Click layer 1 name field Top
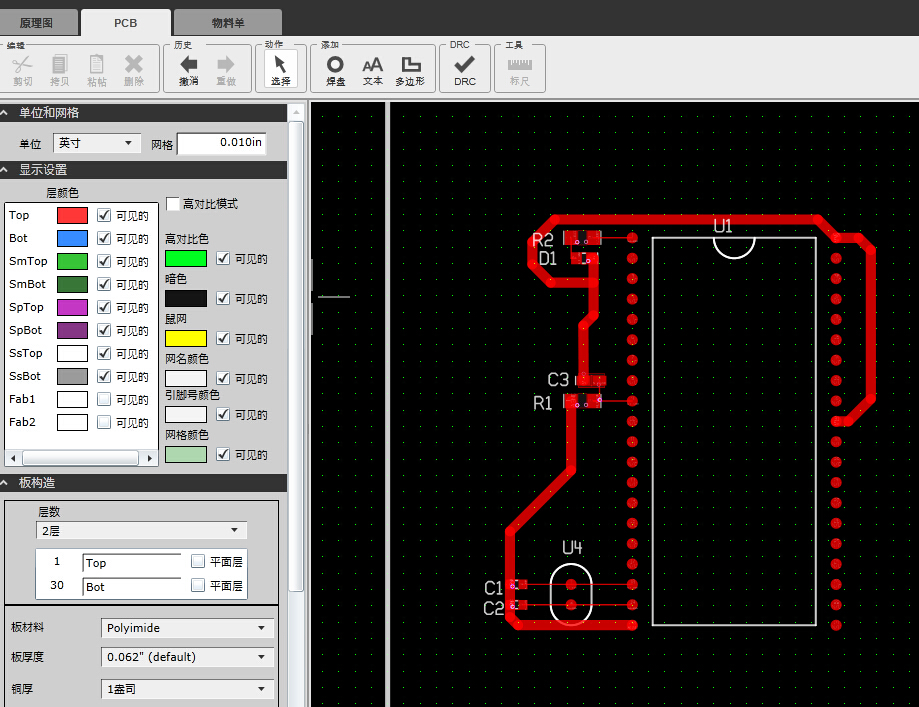 click(132, 563)
